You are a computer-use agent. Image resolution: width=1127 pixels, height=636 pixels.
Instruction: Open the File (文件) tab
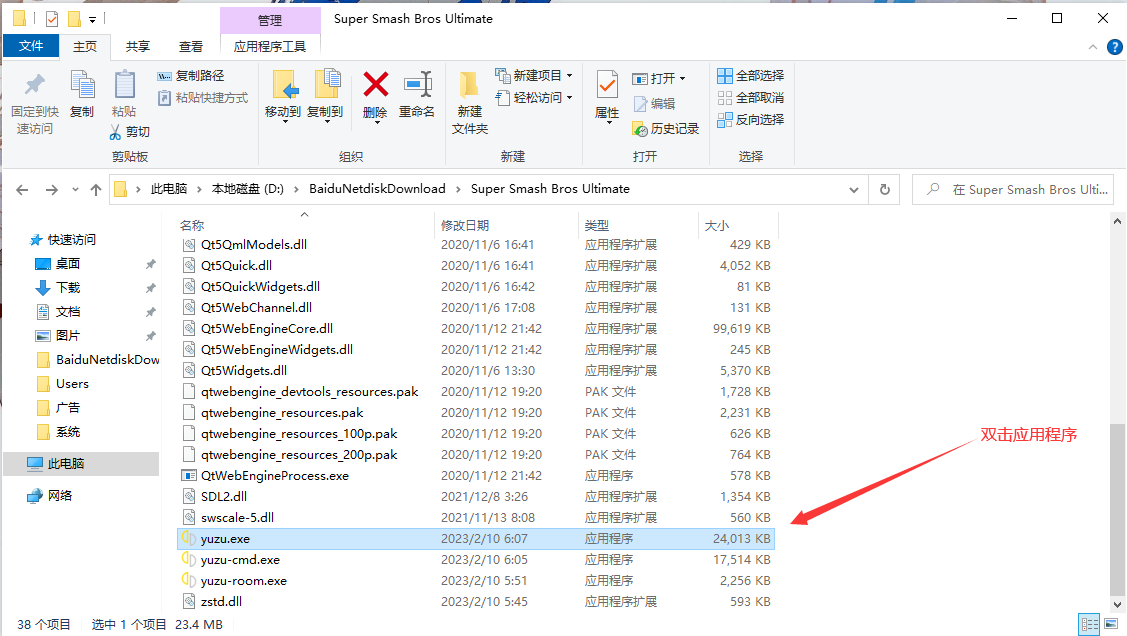point(31,45)
